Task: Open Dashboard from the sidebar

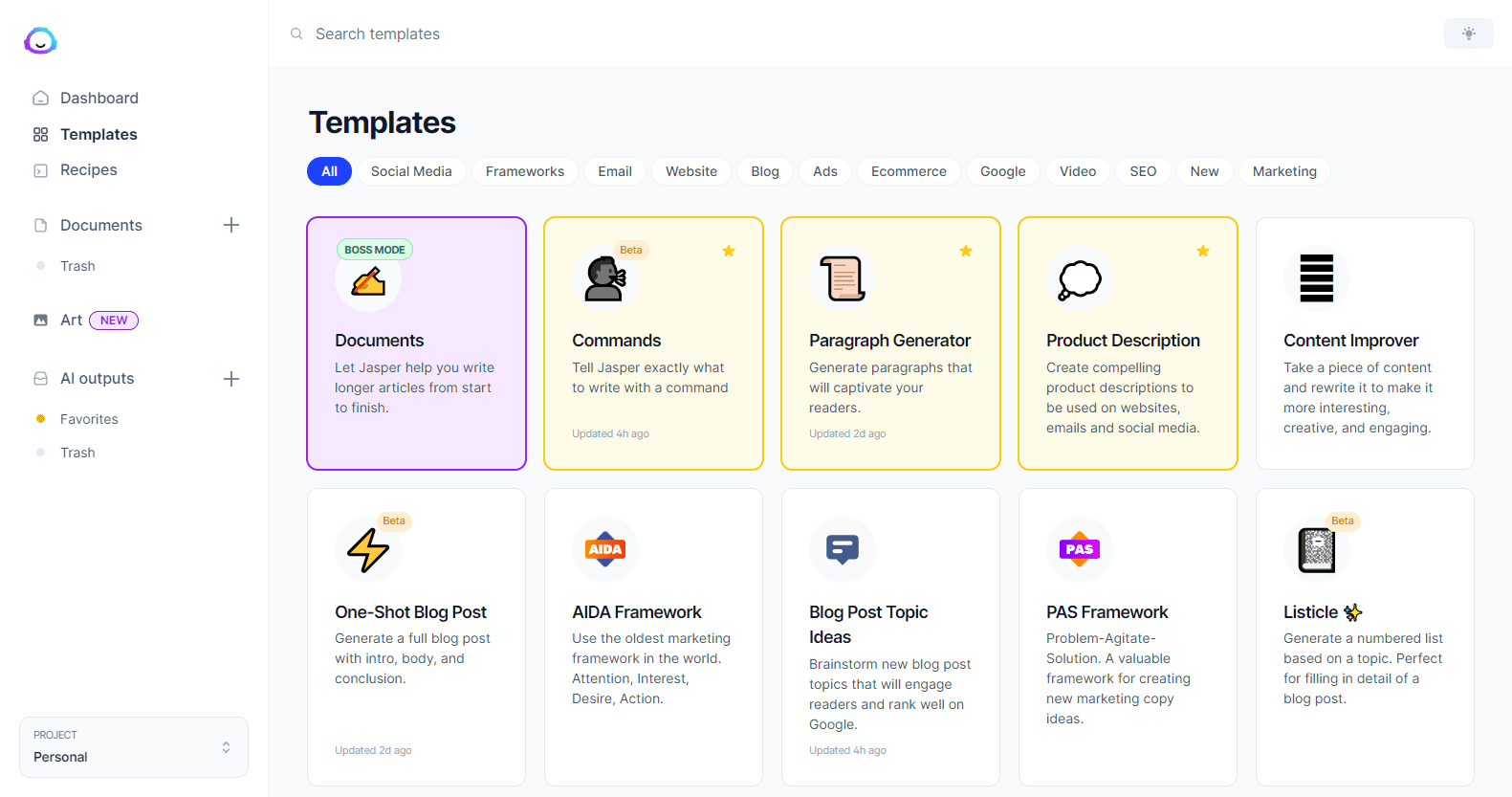Action: (x=99, y=98)
